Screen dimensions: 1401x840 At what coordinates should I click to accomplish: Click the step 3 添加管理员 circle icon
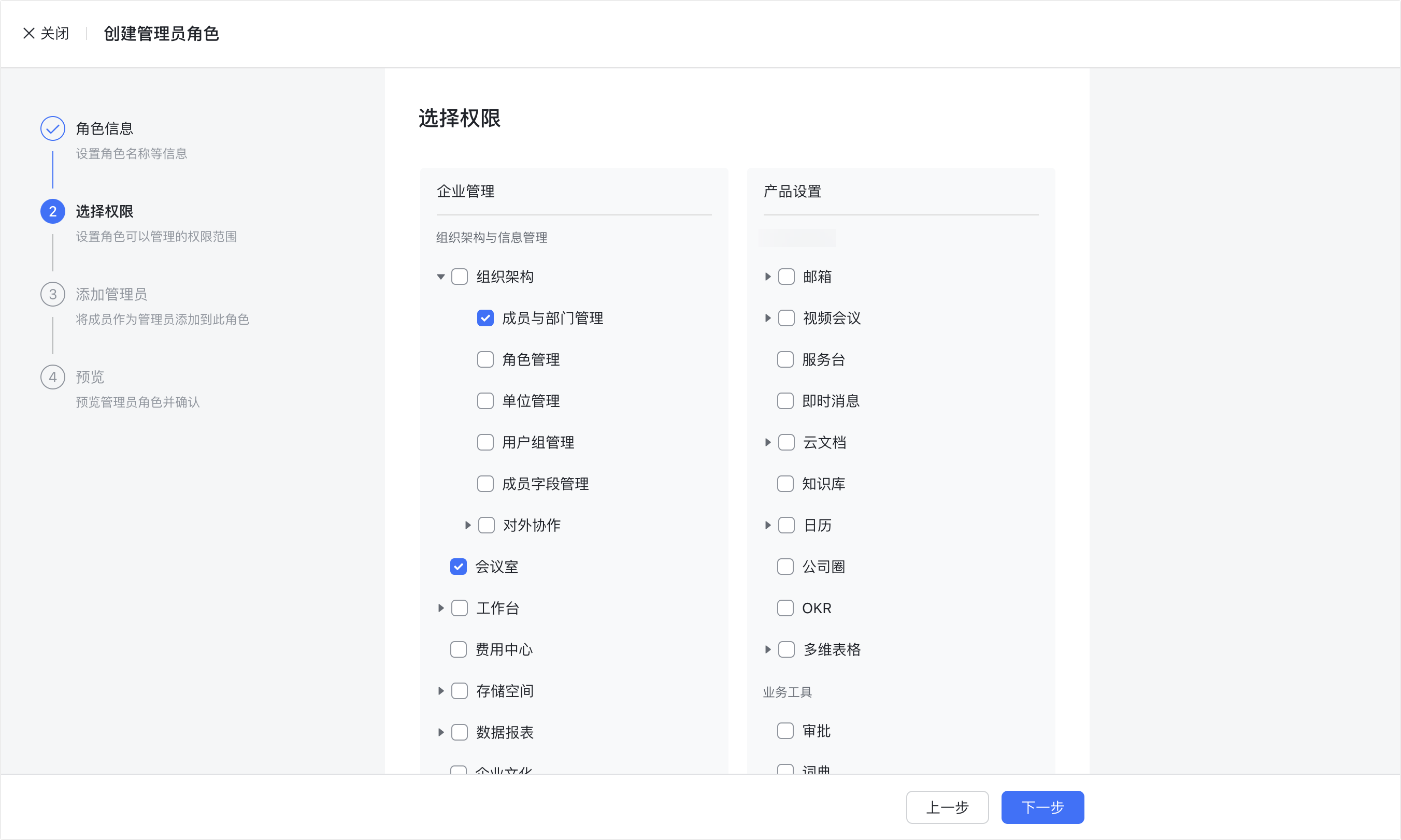(53, 294)
